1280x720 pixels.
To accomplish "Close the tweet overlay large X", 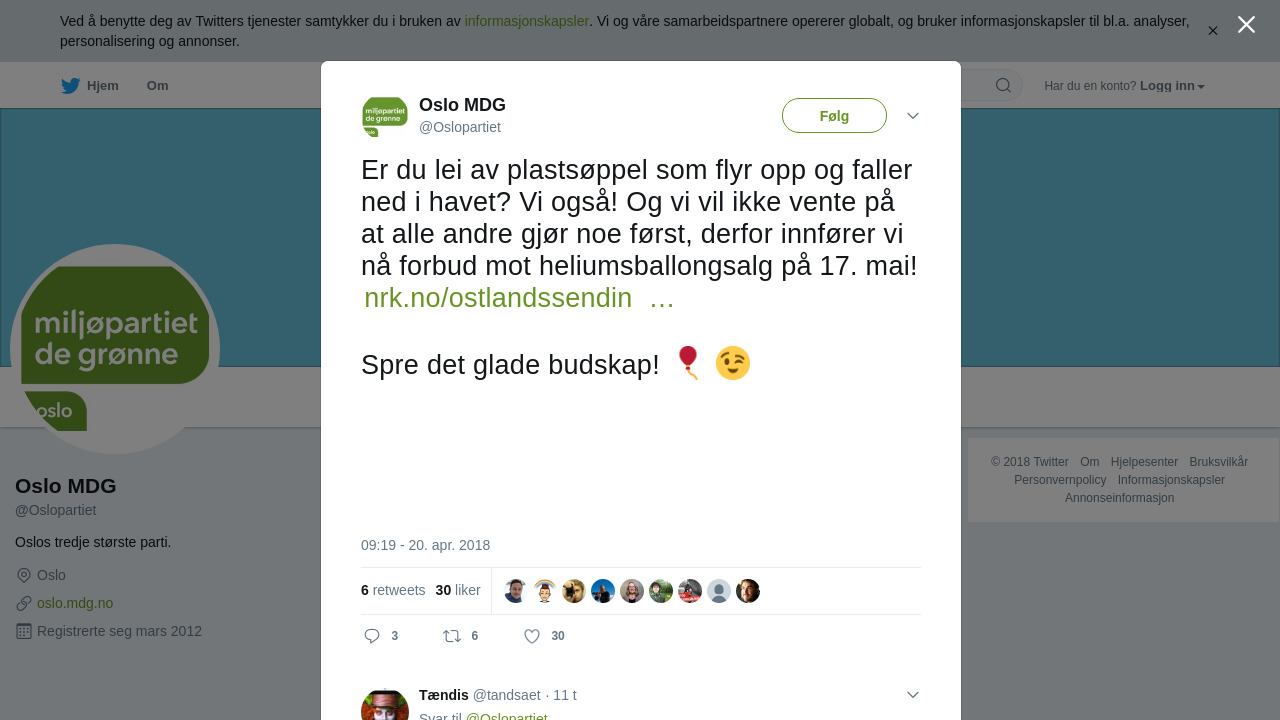I will click(1246, 24).
